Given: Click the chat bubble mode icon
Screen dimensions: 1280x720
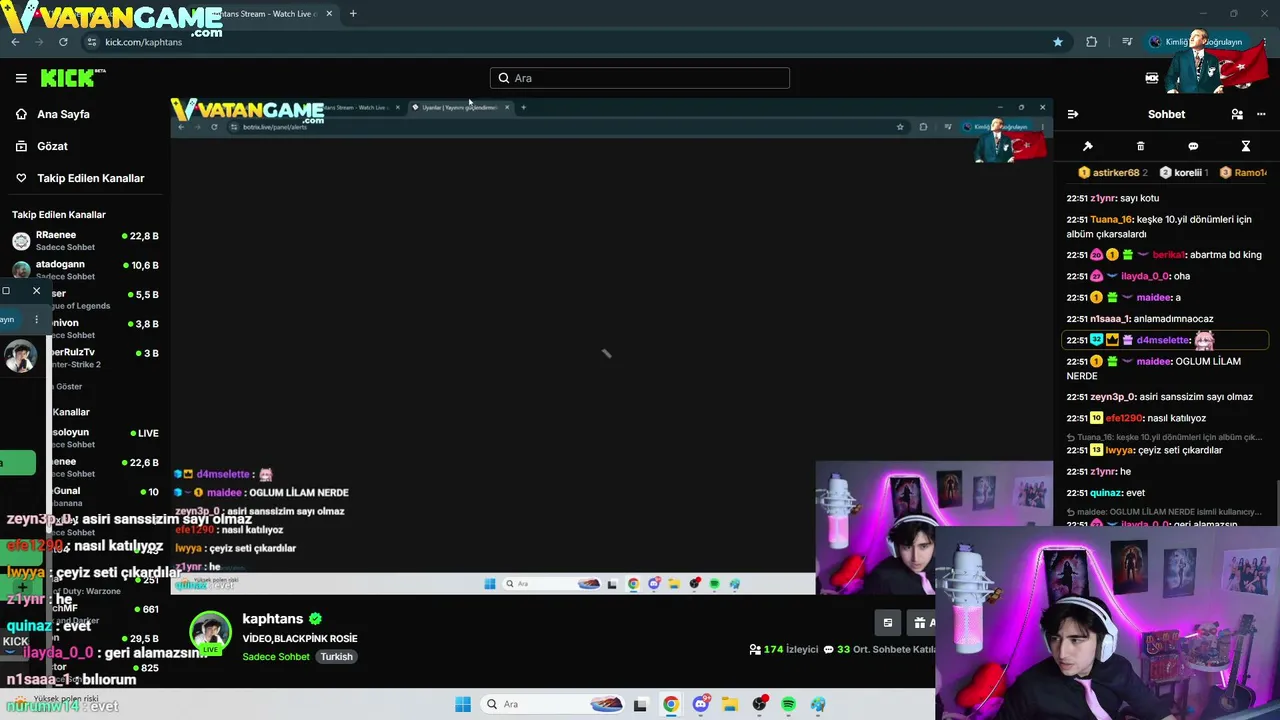Looking at the screenshot, I should [1193, 146].
